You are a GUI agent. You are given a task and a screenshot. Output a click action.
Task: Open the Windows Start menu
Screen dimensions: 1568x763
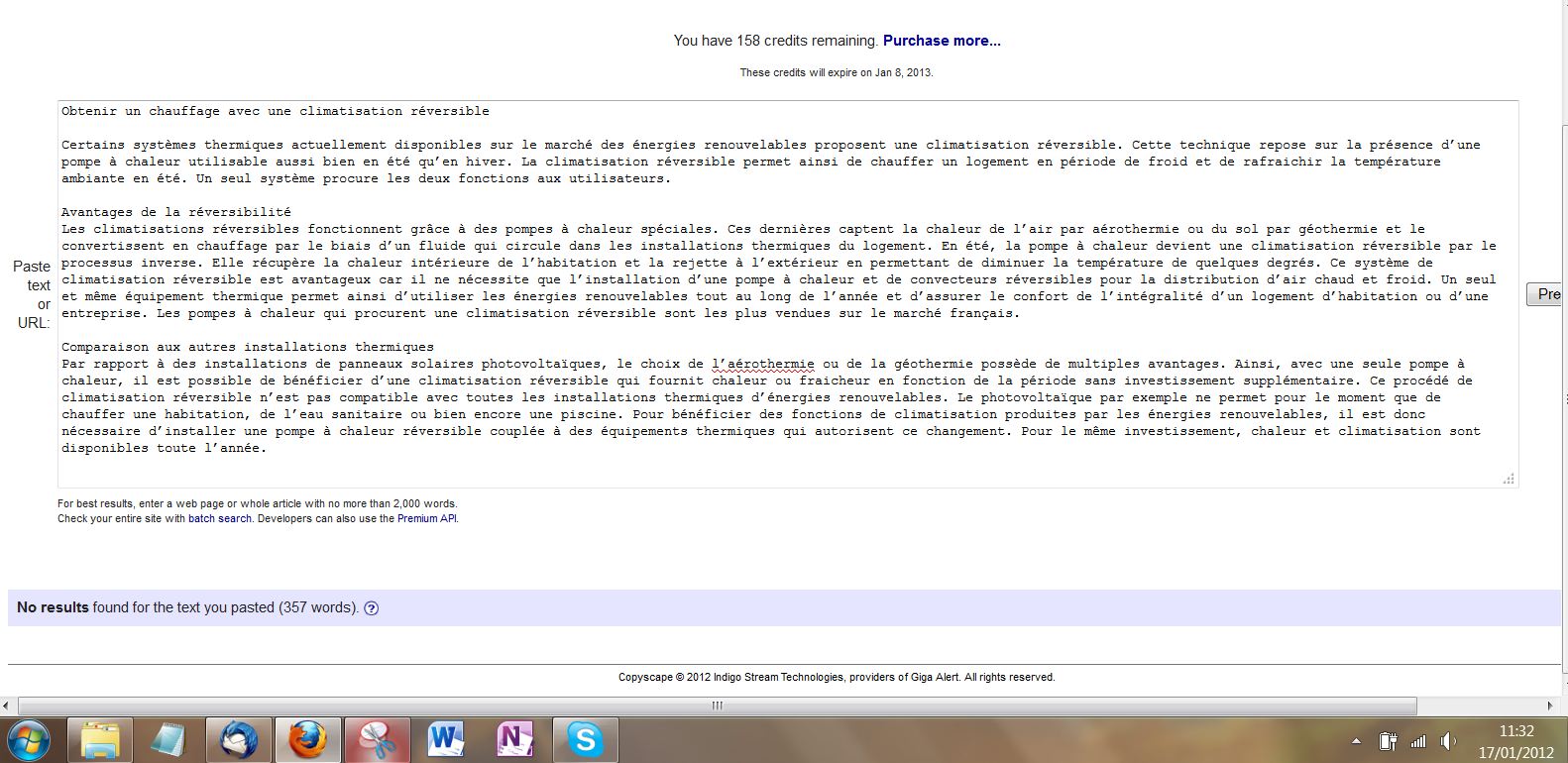(27, 740)
